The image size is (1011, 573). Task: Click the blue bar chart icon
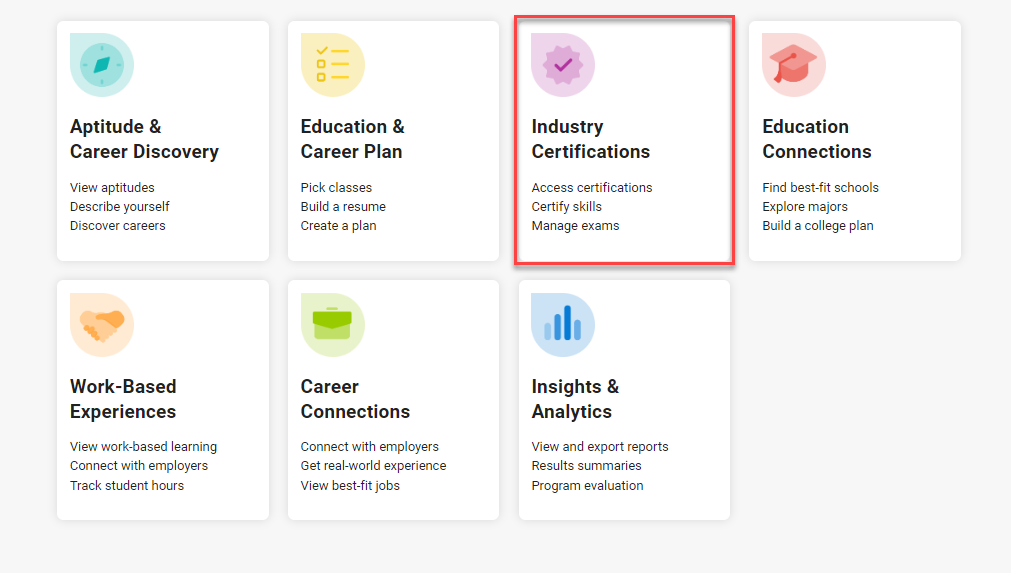pyautogui.click(x=563, y=325)
